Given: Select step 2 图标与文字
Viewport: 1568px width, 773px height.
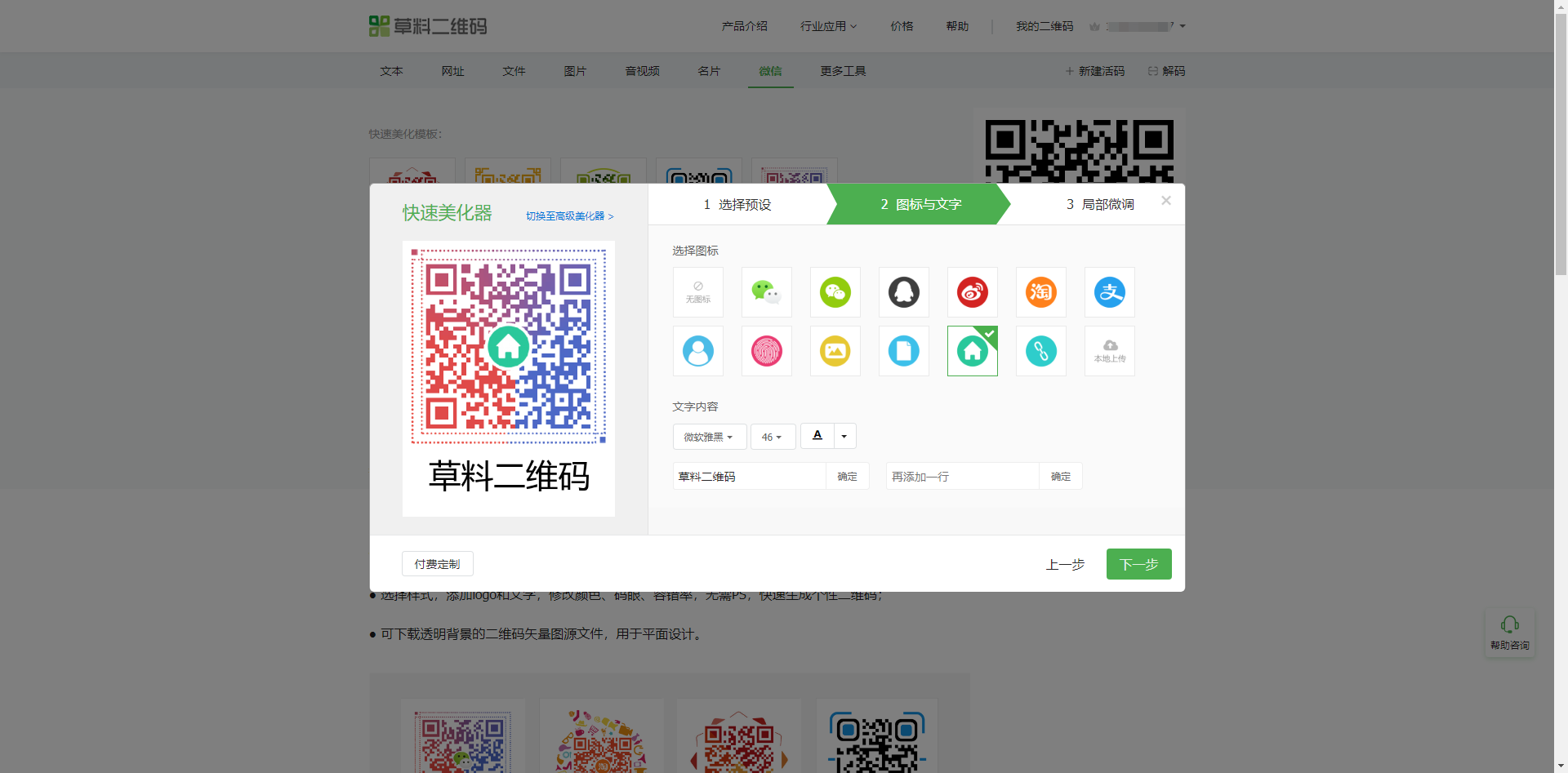Looking at the screenshot, I should pos(921,204).
